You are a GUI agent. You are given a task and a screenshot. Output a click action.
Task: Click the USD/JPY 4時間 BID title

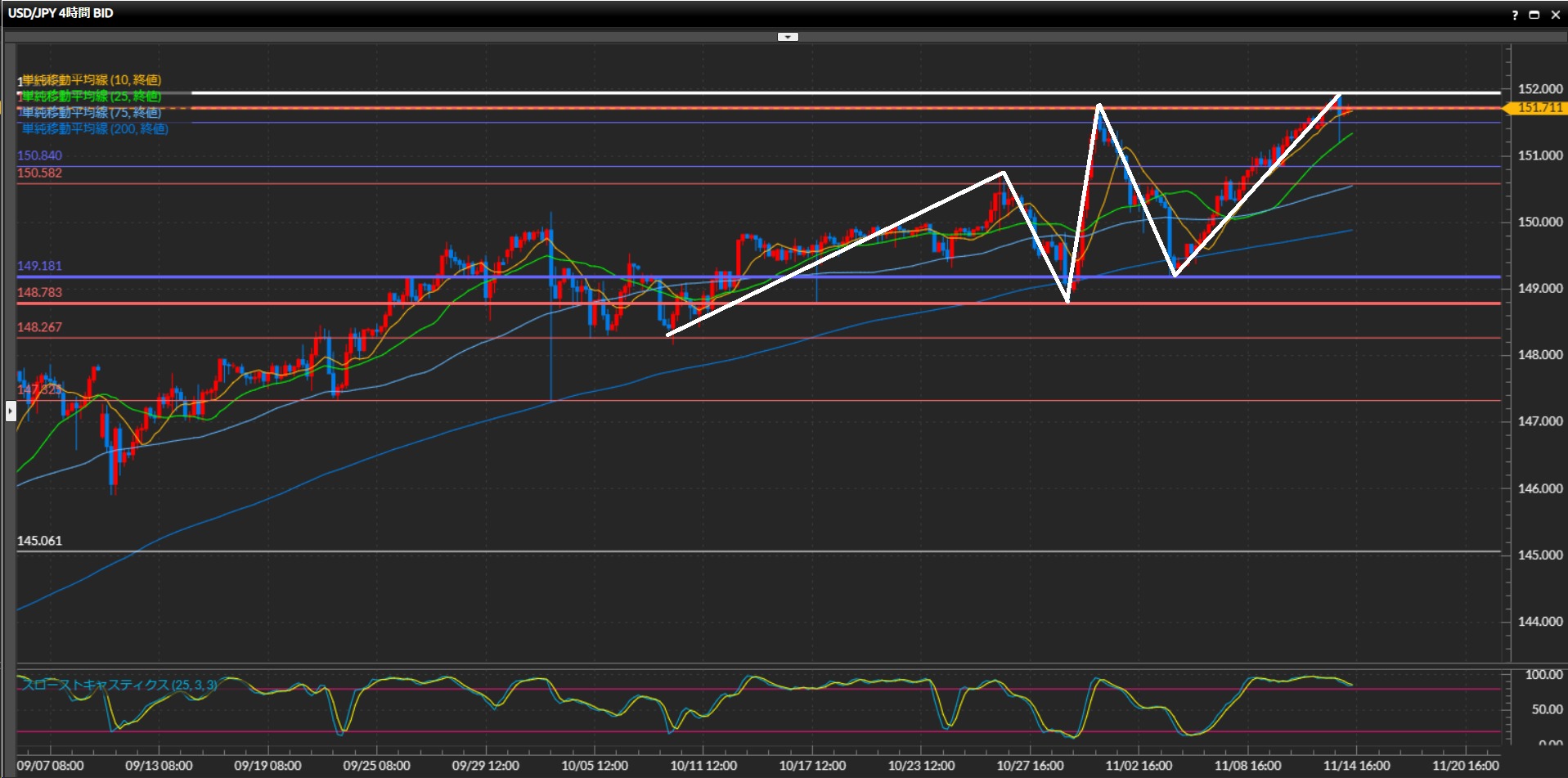point(61,13)
